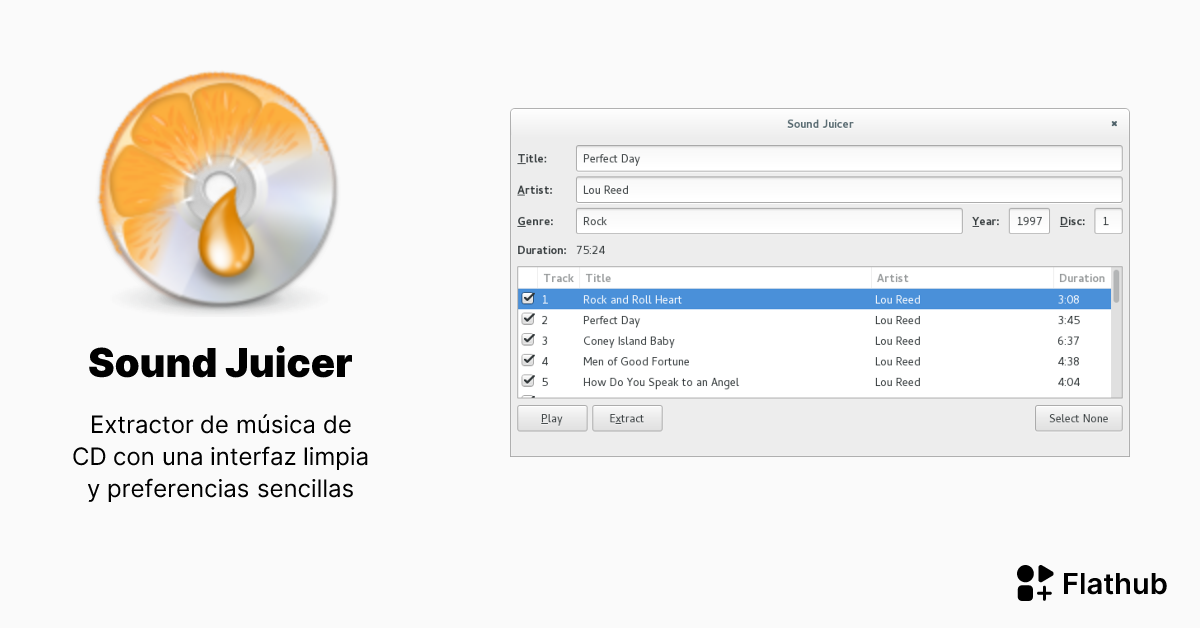Uncheck track 1 Rock and Roll Heart
Image resolution: width=1200 pixels, height=628 pixels.
pyautogui.click(x=528, y=298)
